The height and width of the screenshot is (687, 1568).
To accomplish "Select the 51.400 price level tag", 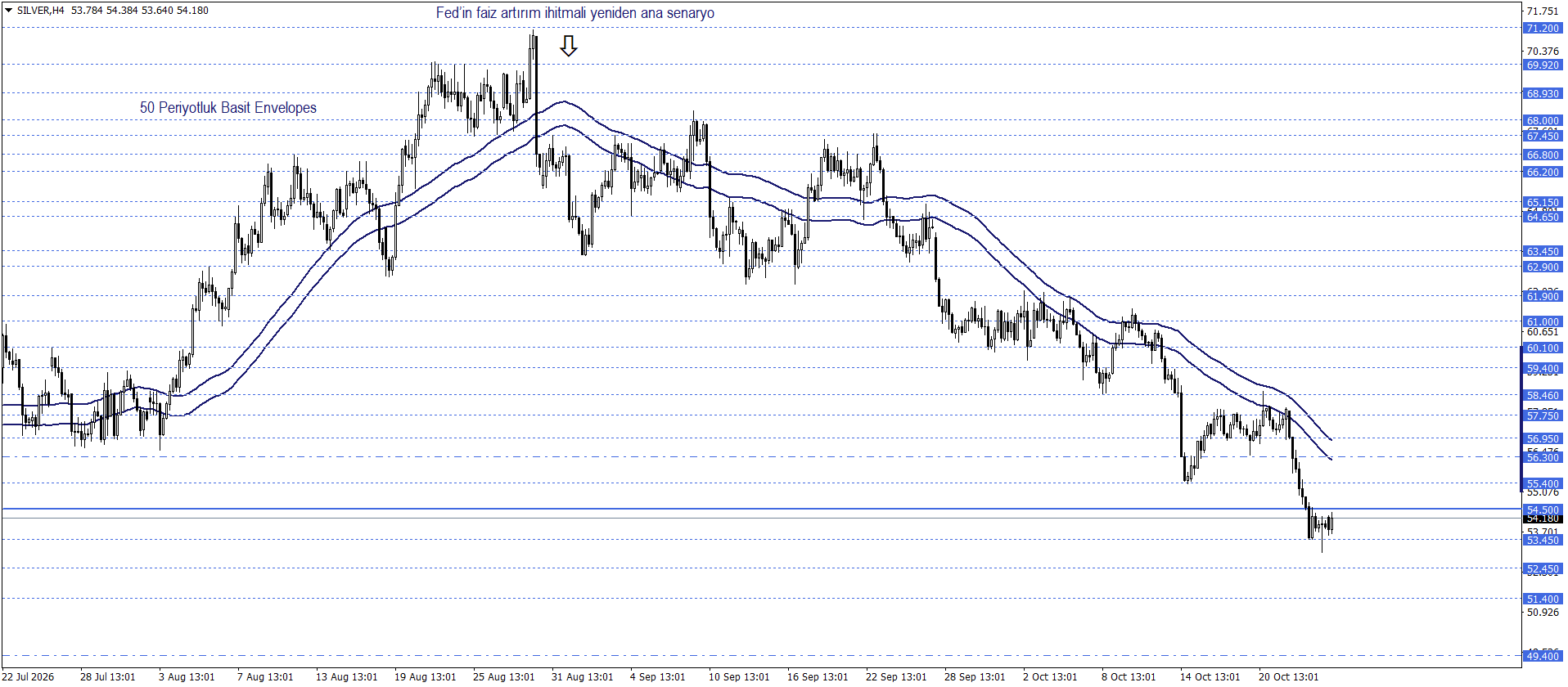I will [x=1543, y=599].
